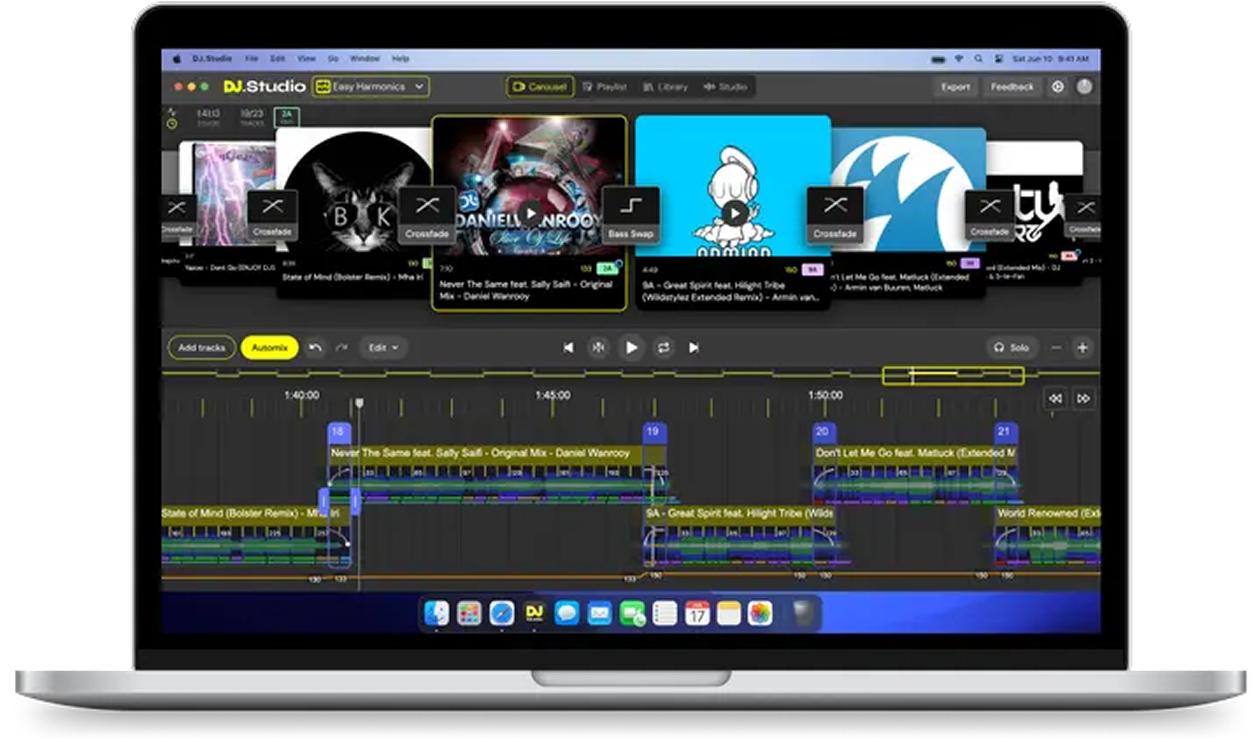Play the Great Spirit track from artwork
This screenshot has height=741, width=1260.
click(x=734, y=212)
